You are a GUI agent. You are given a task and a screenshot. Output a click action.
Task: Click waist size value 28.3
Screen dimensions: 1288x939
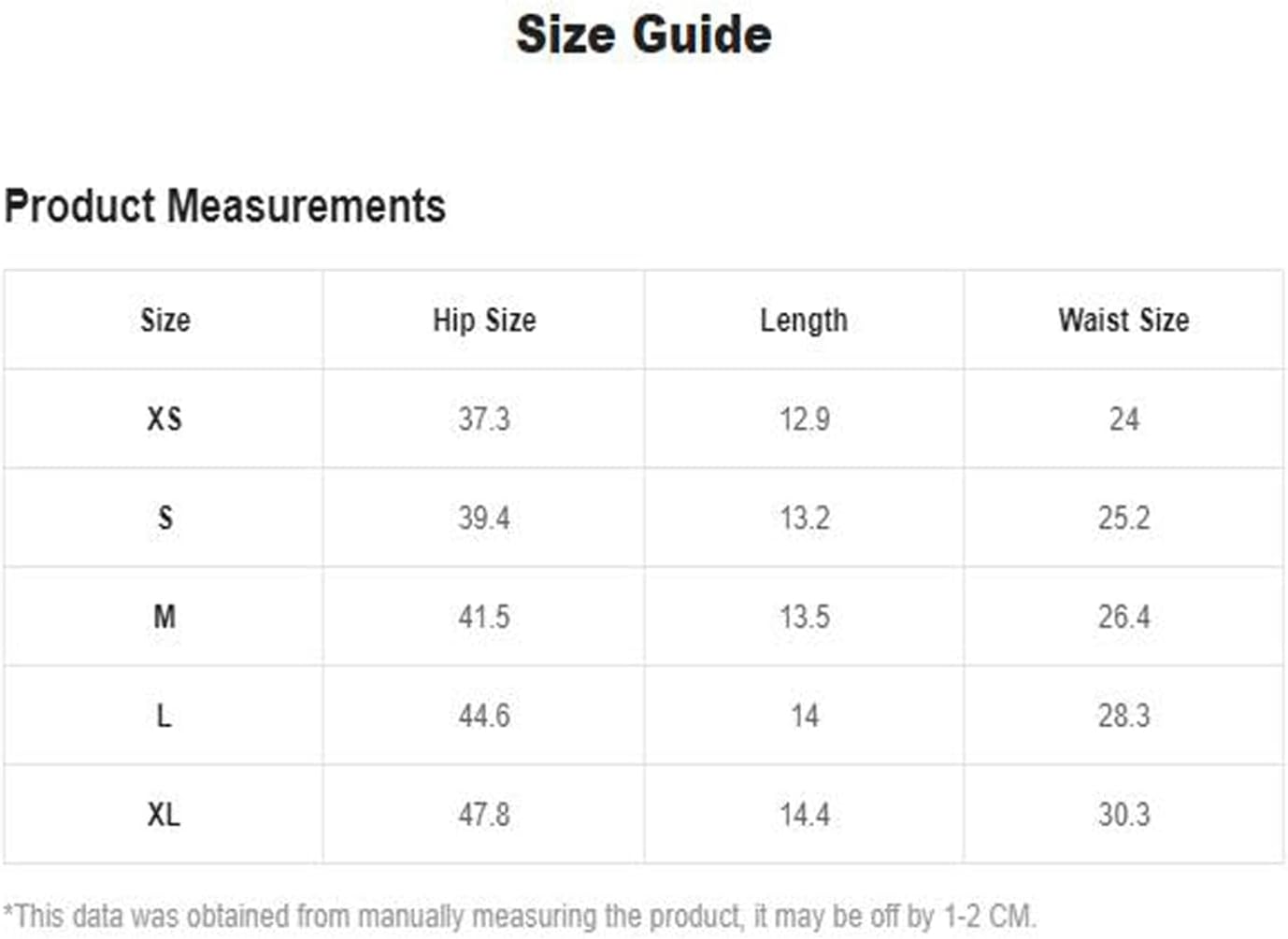pos(1124,716)
